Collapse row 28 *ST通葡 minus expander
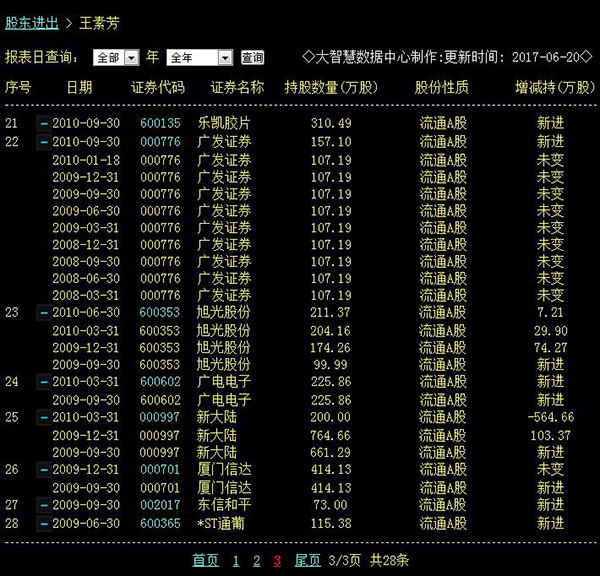 tap(44, 523)
